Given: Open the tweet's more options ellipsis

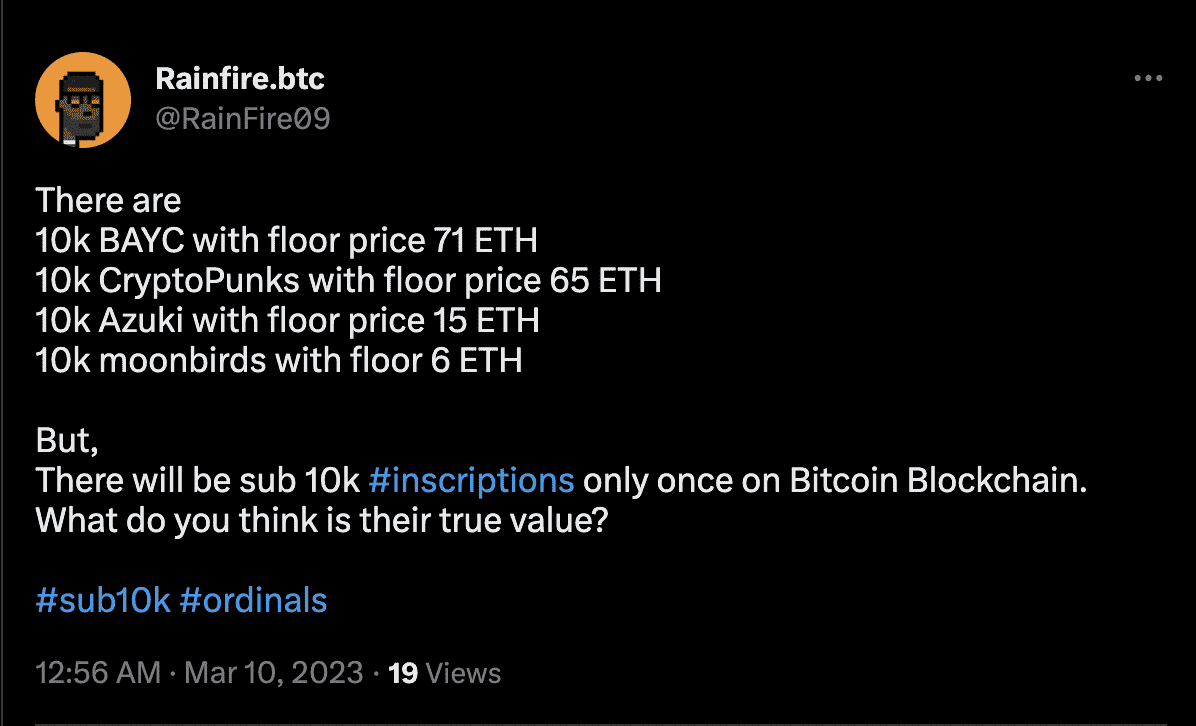Looking at the screenshot, I should pyautogui.click(x=1148, y=78).
